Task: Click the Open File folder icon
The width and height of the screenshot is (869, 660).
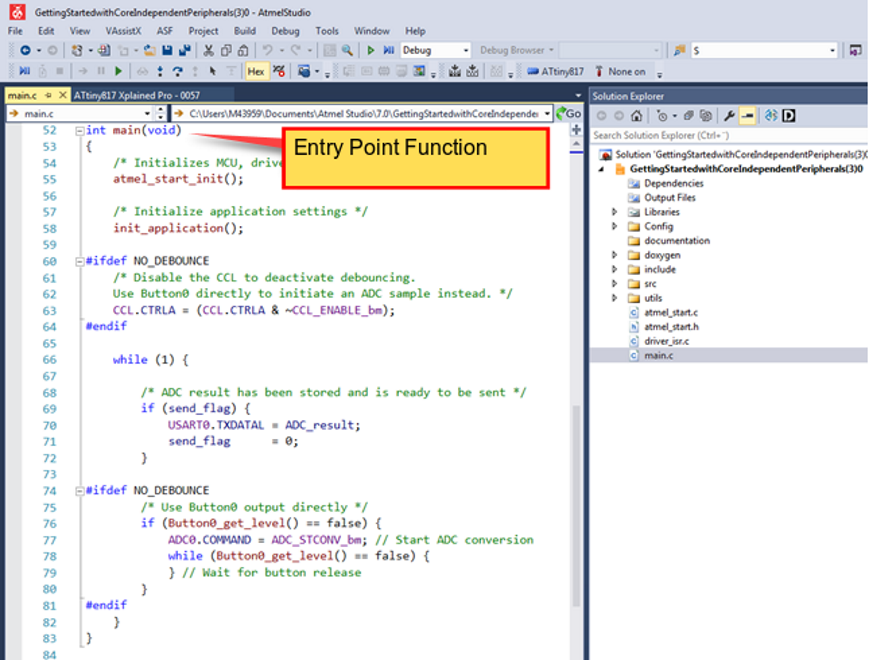Action: click(149, 50)
